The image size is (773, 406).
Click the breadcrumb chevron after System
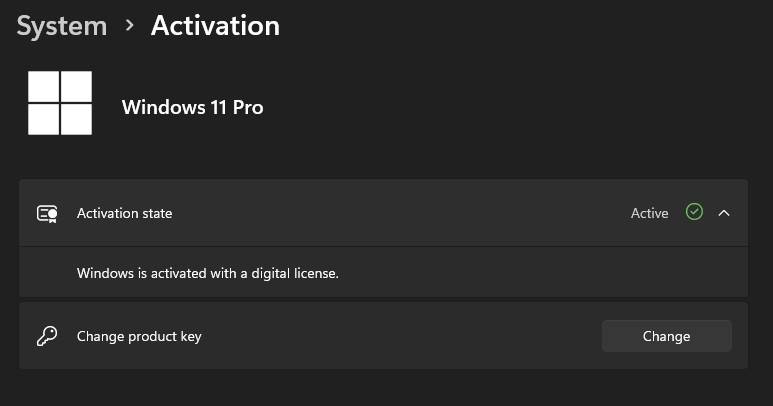129,26
